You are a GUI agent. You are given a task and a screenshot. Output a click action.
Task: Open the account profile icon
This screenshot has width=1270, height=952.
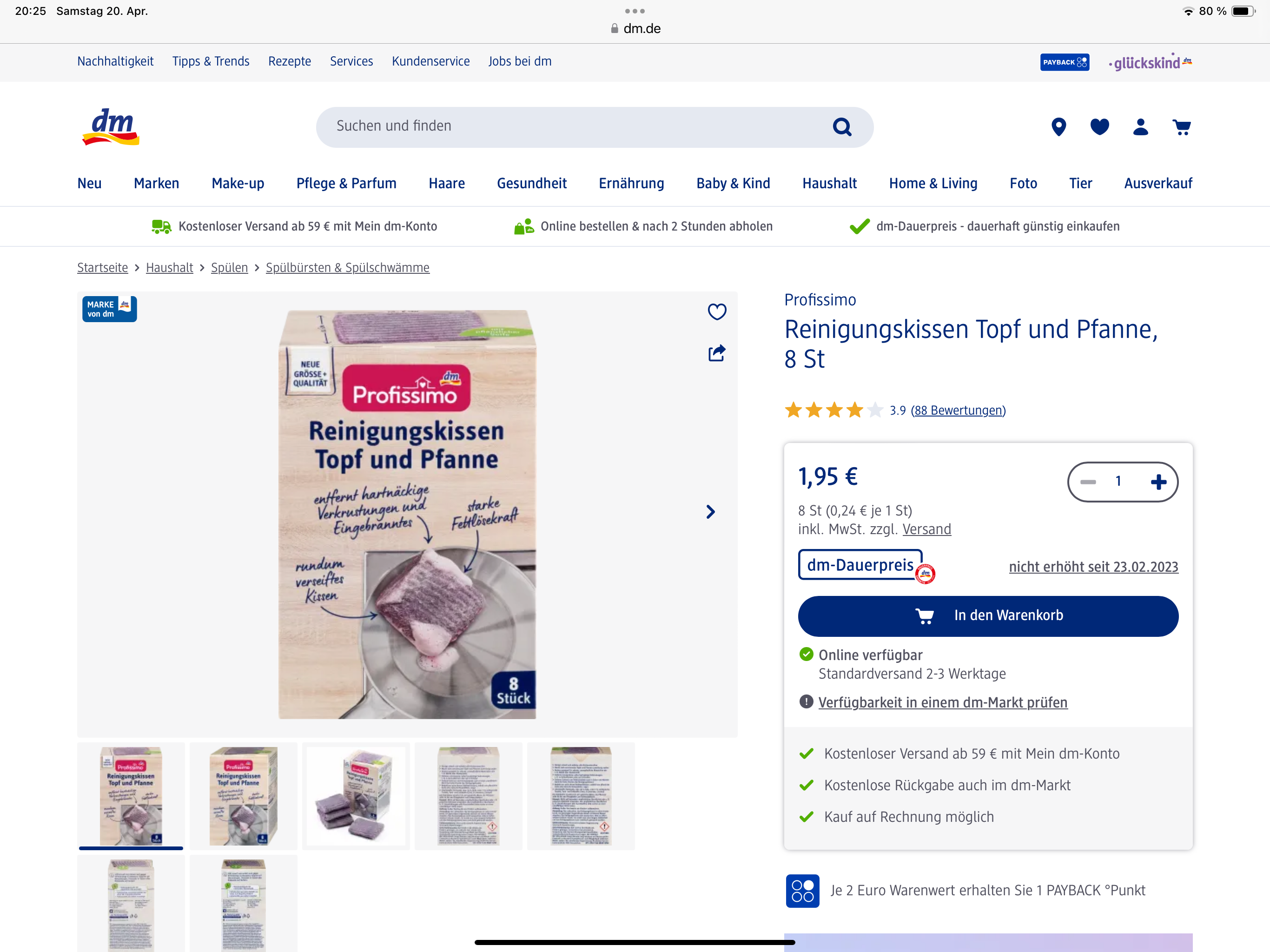[1140, 126]
